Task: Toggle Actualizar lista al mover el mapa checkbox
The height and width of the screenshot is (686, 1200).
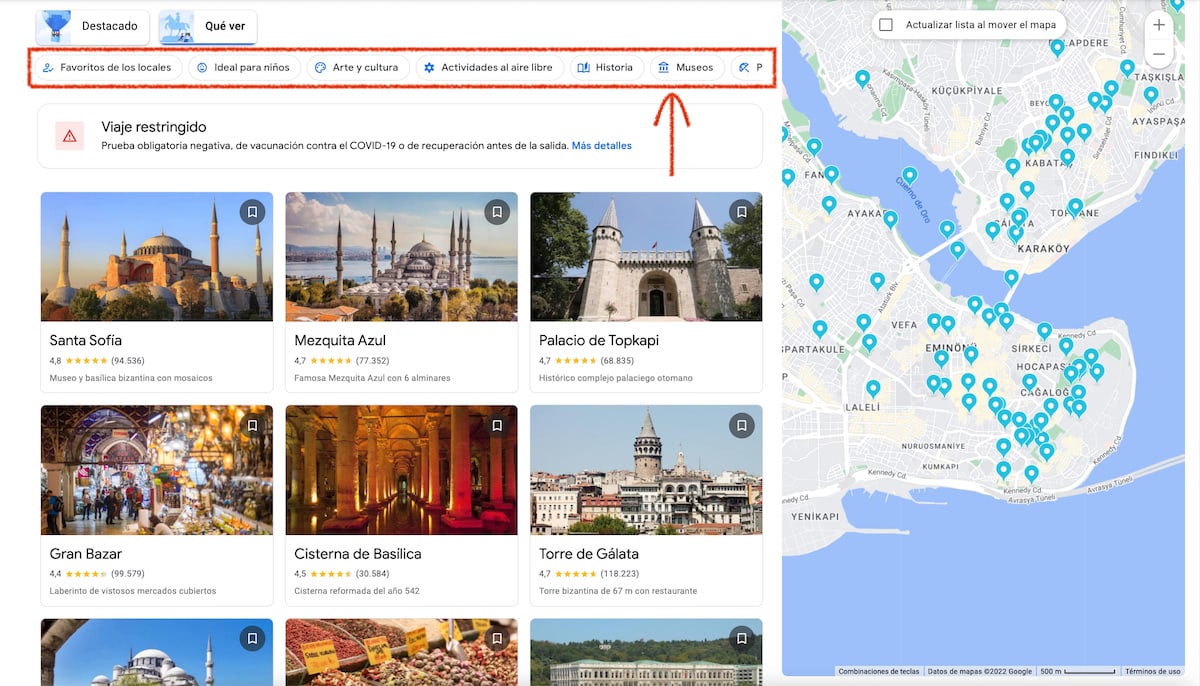Action: pyautogui.click(x=885, y=25)
